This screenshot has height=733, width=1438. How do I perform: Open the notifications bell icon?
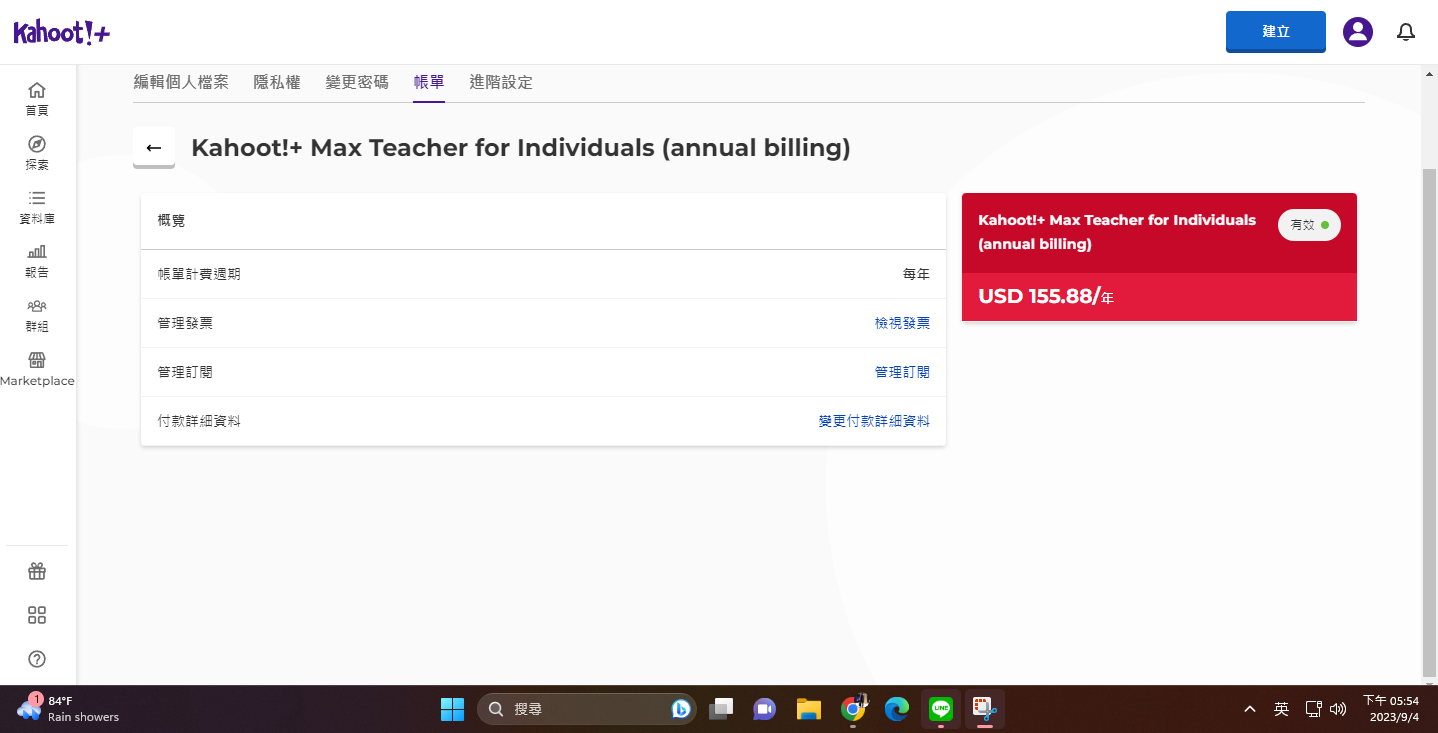1406,32
